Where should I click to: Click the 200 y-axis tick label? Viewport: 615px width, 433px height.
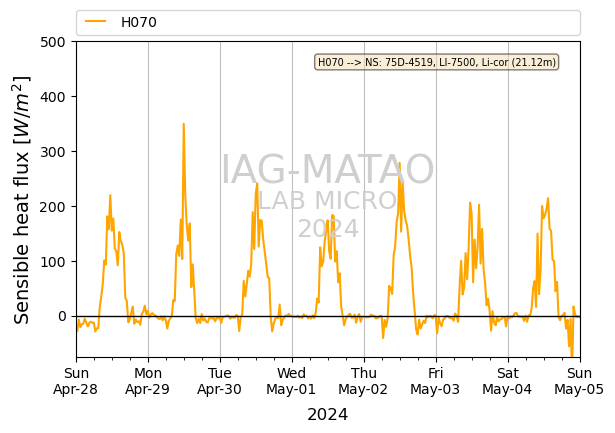pos(53,207)
